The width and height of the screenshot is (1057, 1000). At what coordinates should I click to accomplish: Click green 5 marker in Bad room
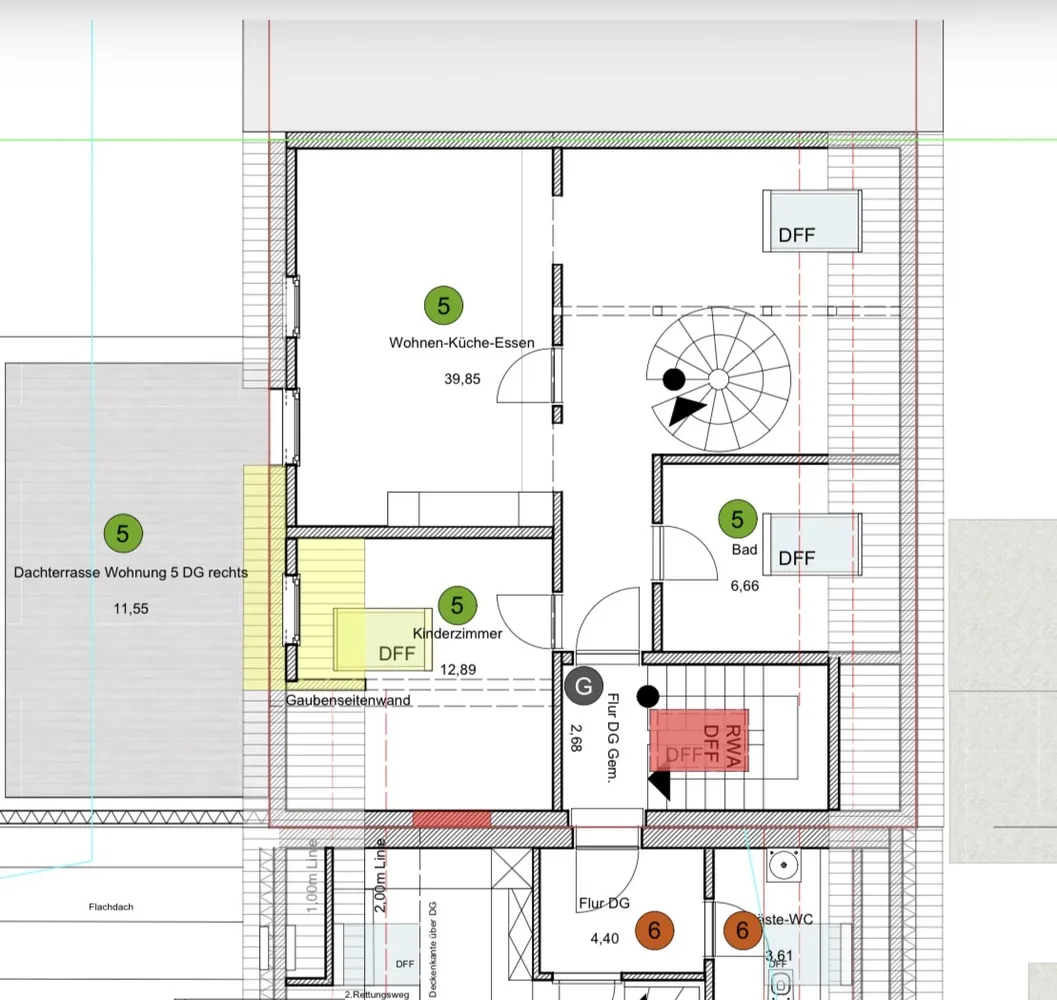(x=737, y=519)
